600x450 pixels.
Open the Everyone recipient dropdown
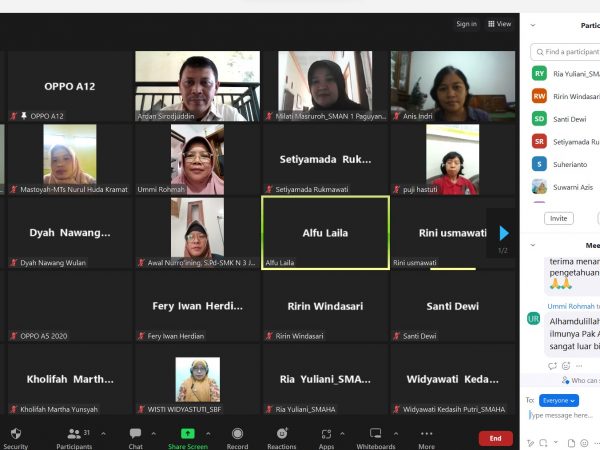pyautogui.click(x=559, y=401)
